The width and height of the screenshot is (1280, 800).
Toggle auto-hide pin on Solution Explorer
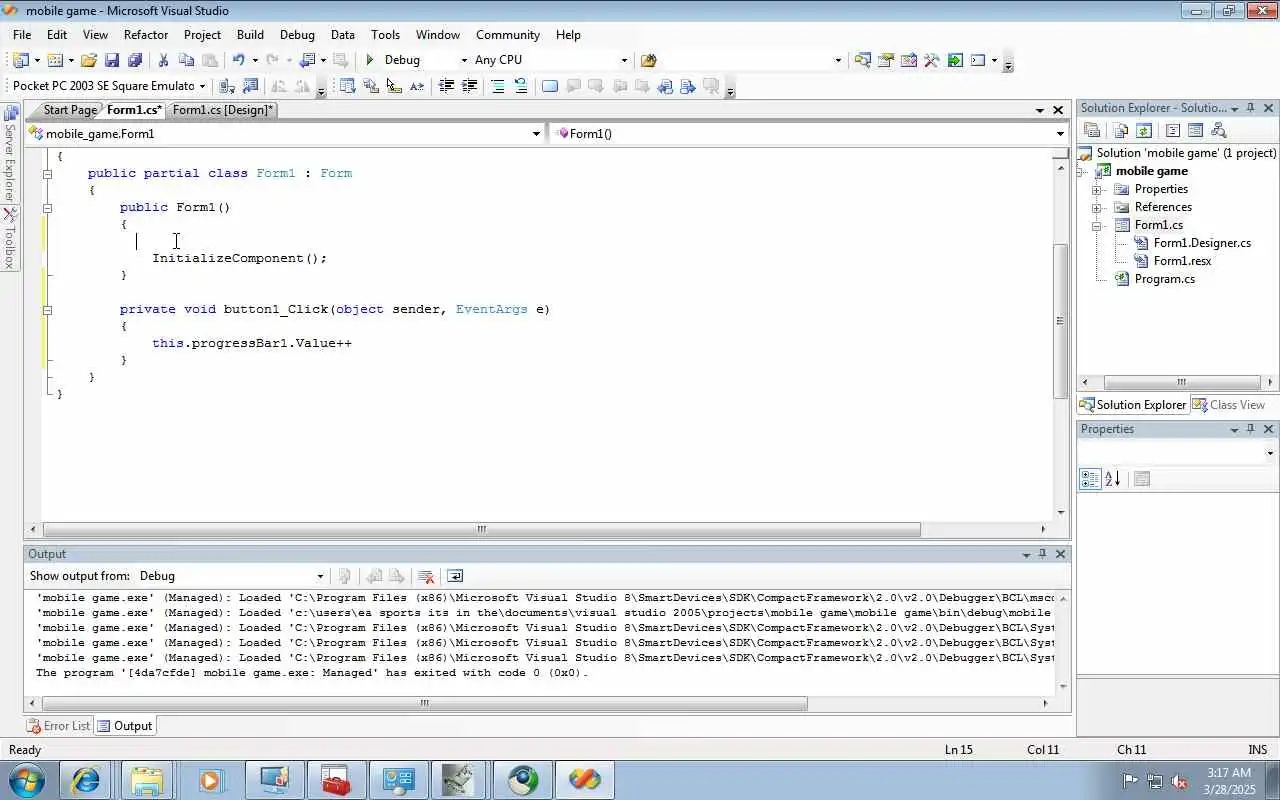click(1251, 108)
